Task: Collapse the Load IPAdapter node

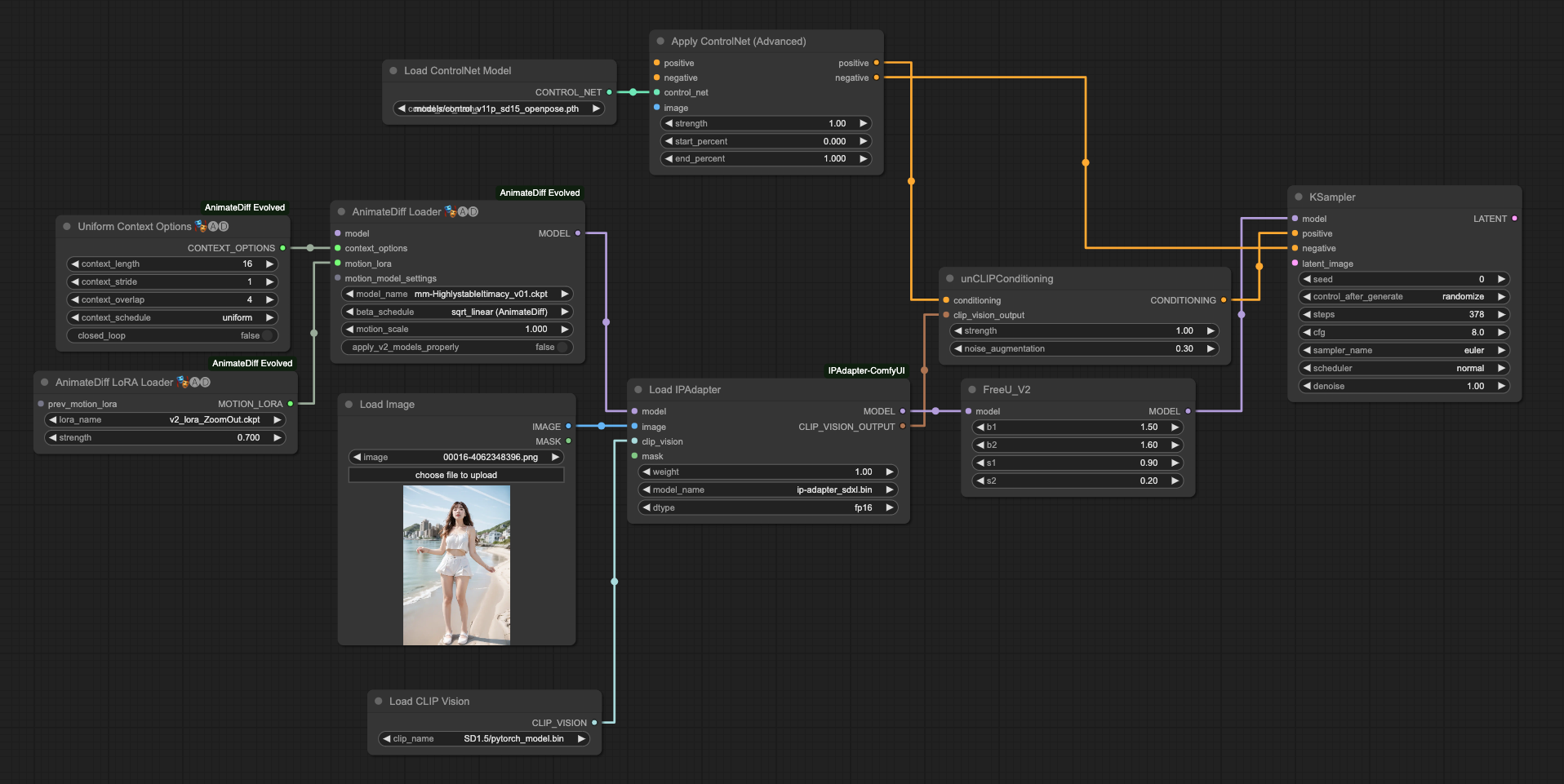Action: 638,389
